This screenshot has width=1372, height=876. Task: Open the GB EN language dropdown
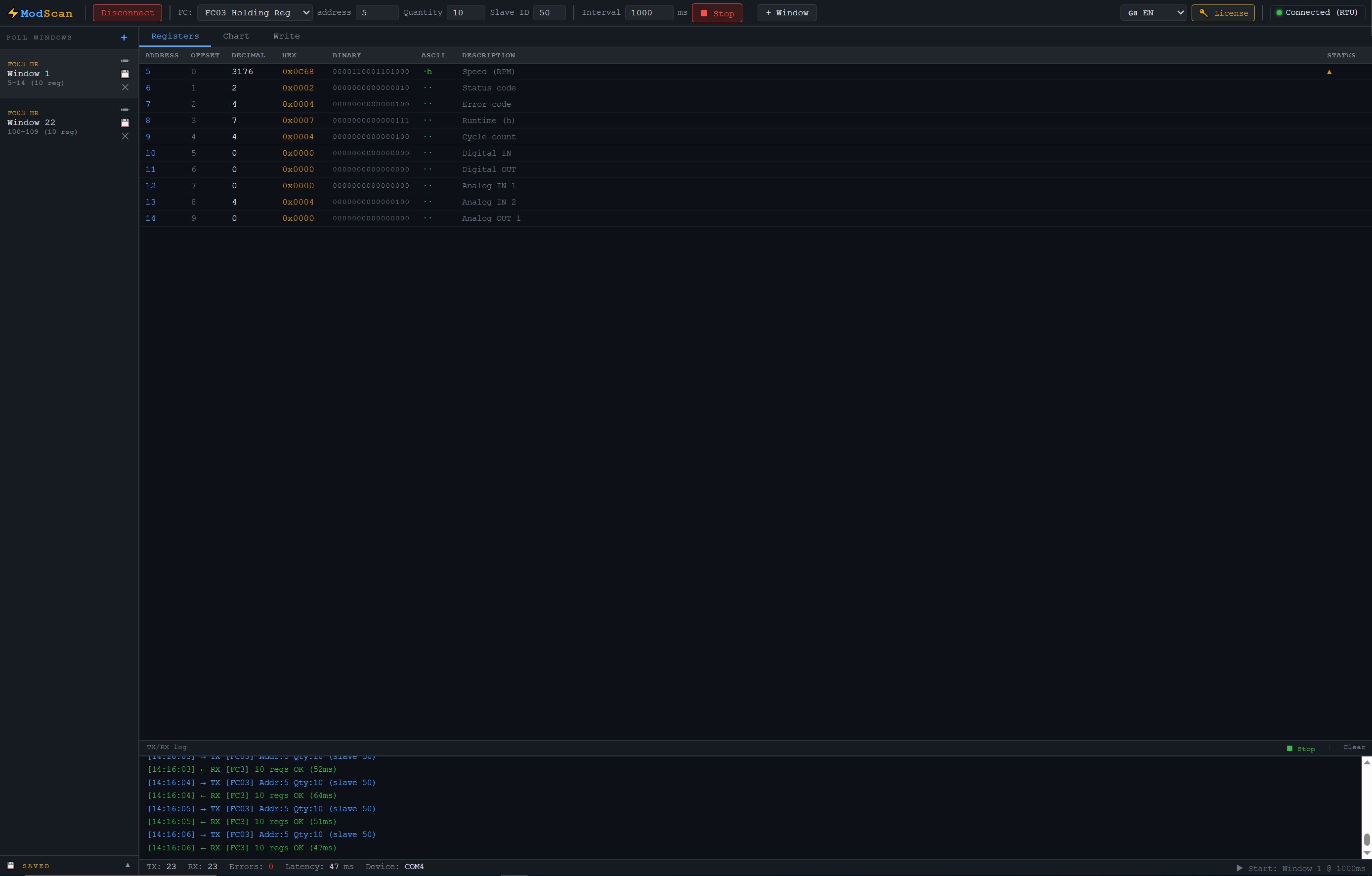tap(1154, 12)
